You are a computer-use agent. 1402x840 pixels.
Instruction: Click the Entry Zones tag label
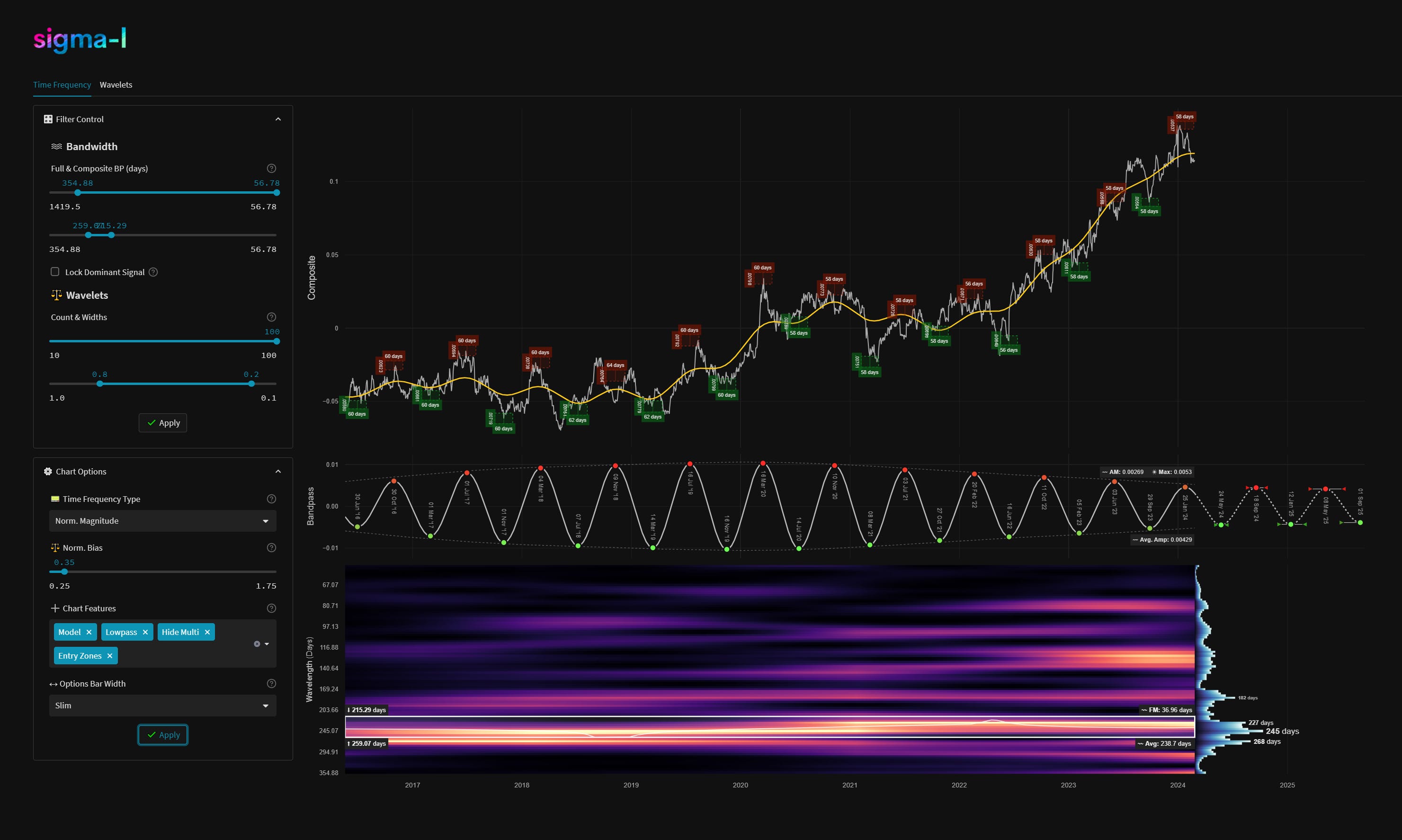(x=80, y=656)
